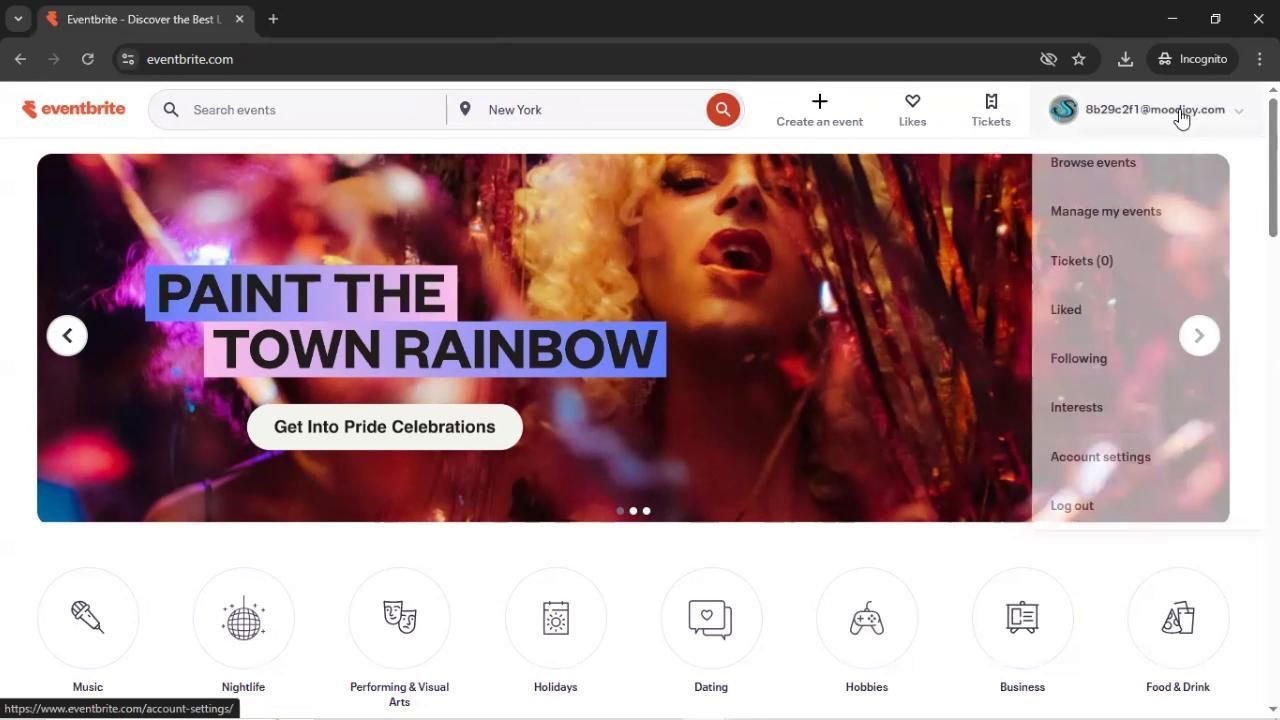Select first carousel pagination dot
Image resolution: width=1280 pixels, height=720 pixels.
click(620, 511)
